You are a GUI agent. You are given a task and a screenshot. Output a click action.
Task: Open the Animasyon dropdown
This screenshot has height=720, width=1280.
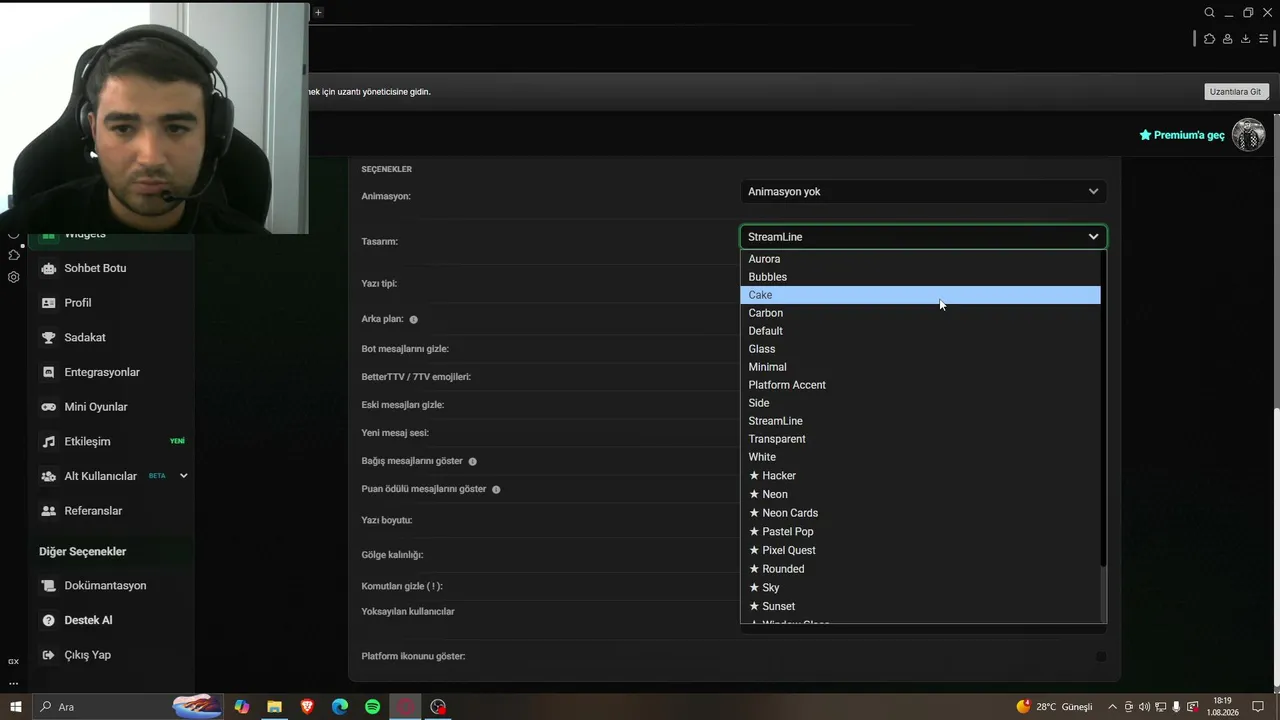923,192
